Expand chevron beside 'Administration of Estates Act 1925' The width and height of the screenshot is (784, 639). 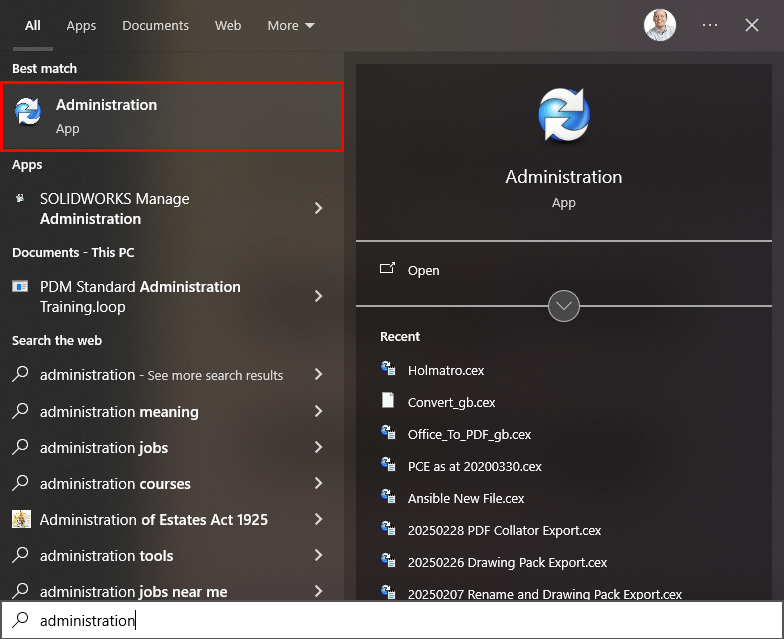[x=318, y=520]
